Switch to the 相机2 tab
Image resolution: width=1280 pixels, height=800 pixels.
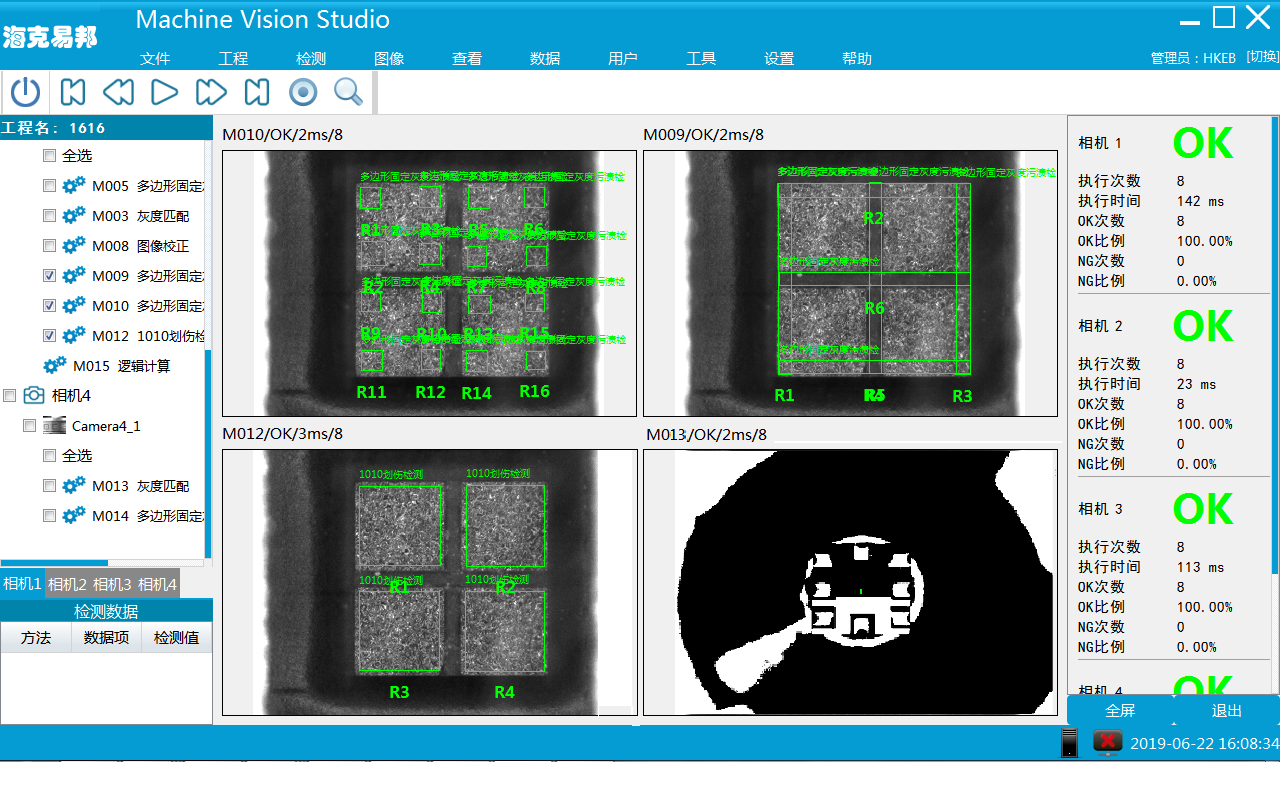[x=68, y=584]
